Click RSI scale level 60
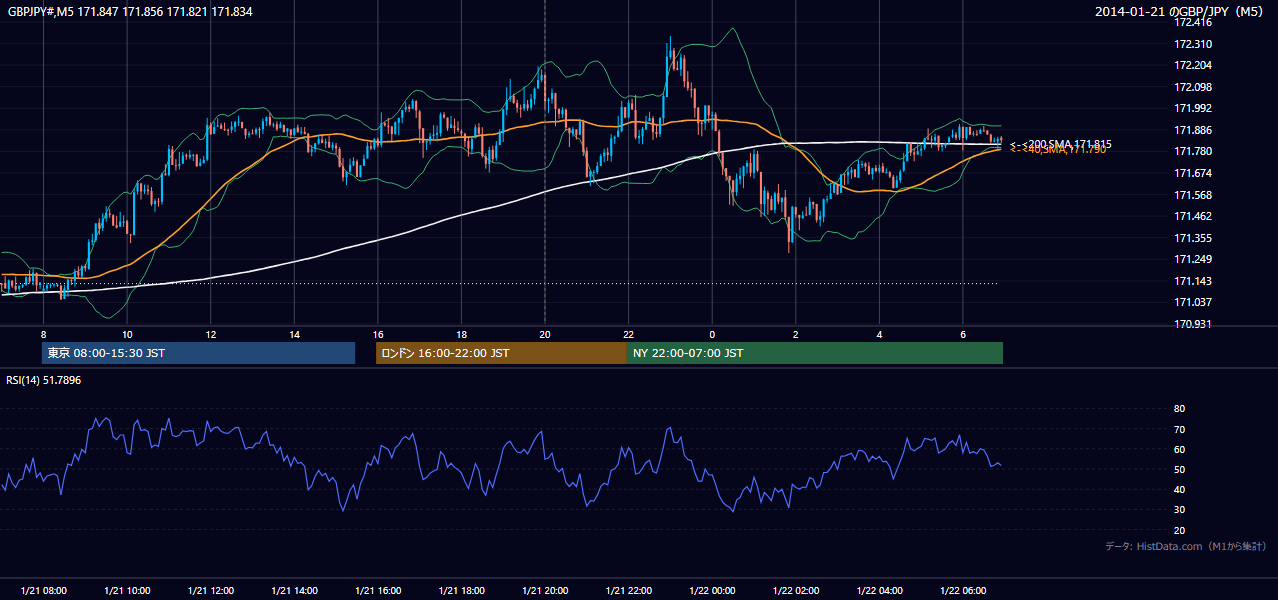The width and height of the screenshot is (1278, 600). tap(1180, 449)
